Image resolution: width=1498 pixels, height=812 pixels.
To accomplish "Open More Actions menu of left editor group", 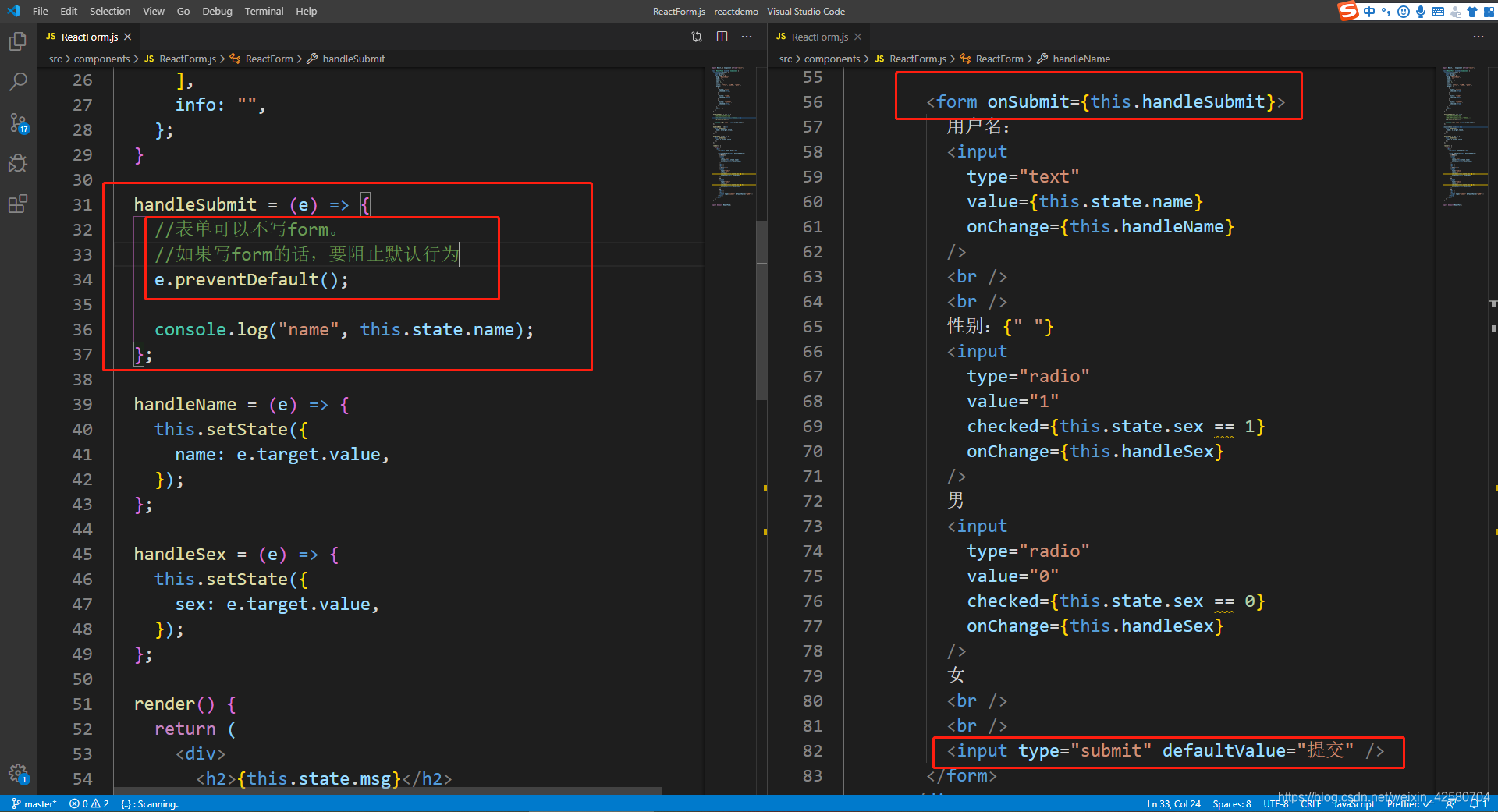I will pyautogui.click(x=747, y=37).
